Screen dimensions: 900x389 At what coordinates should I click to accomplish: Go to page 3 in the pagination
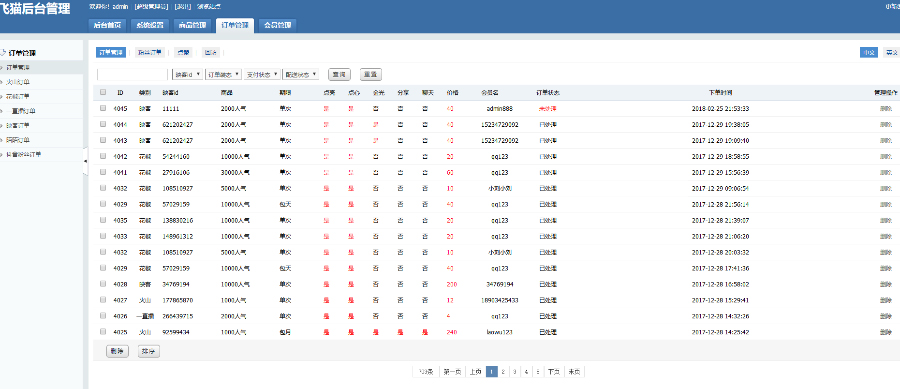click(514, 372)
